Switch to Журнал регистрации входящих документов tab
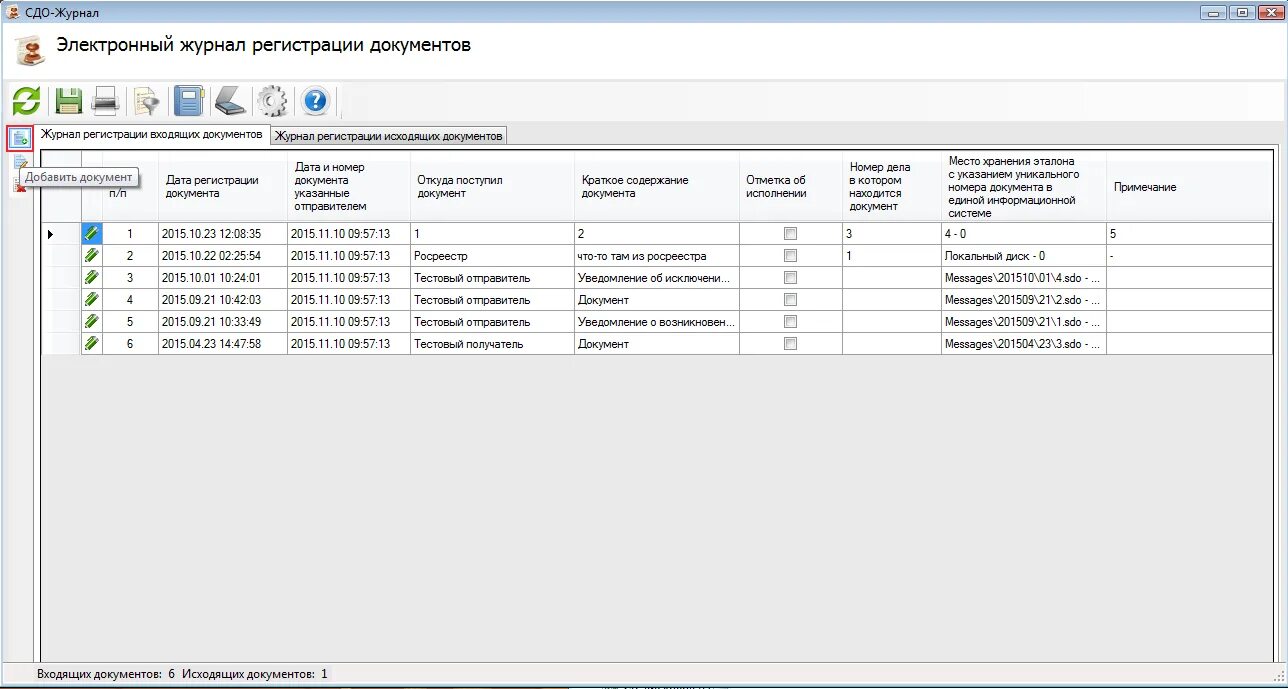The image size is (1288, 689). 152,134
